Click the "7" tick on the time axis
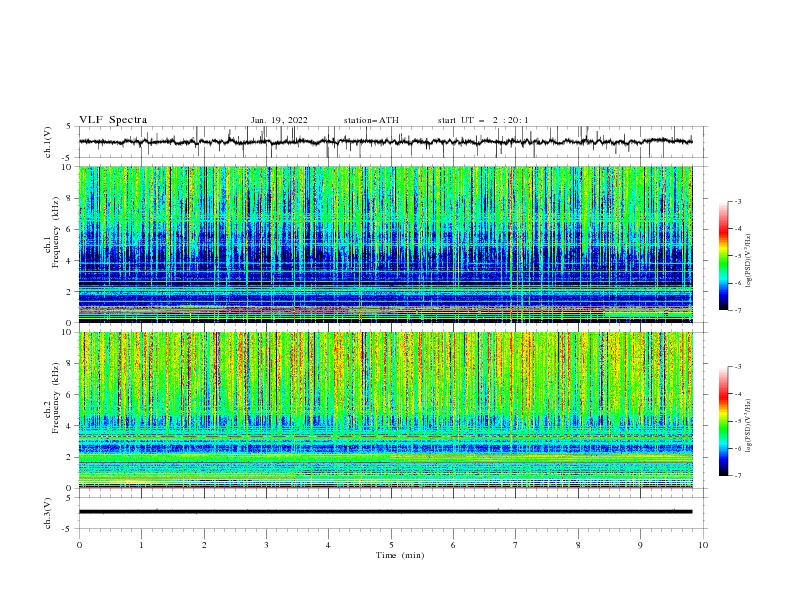Viewport: 792px width, 612px height. pyautogui.click(x=516, y=545)
